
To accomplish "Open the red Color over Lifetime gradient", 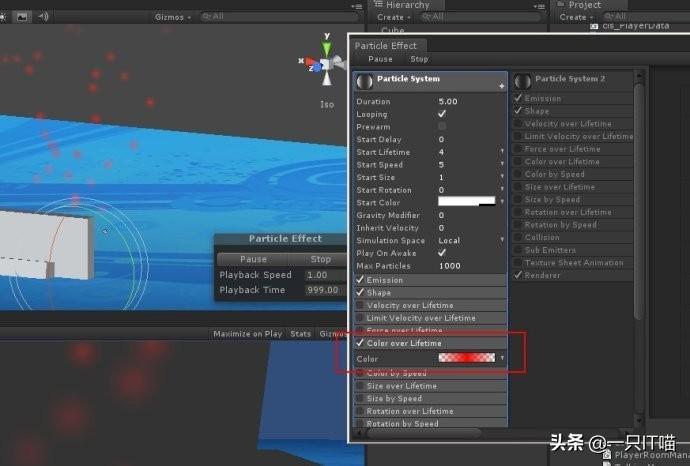I will pos(466,357).
